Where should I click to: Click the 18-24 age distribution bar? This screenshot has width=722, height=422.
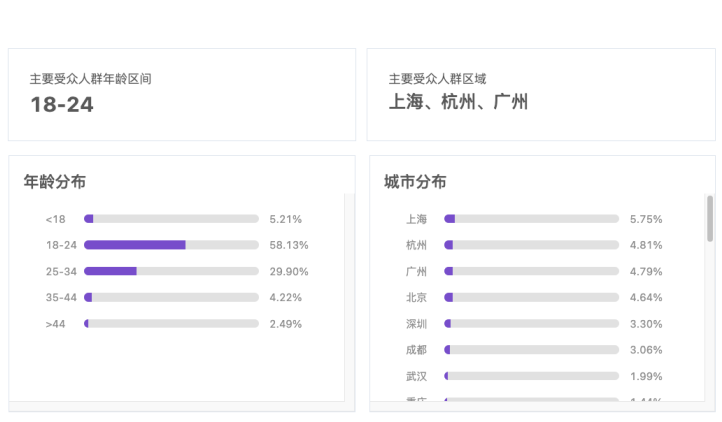coord(171,245)
